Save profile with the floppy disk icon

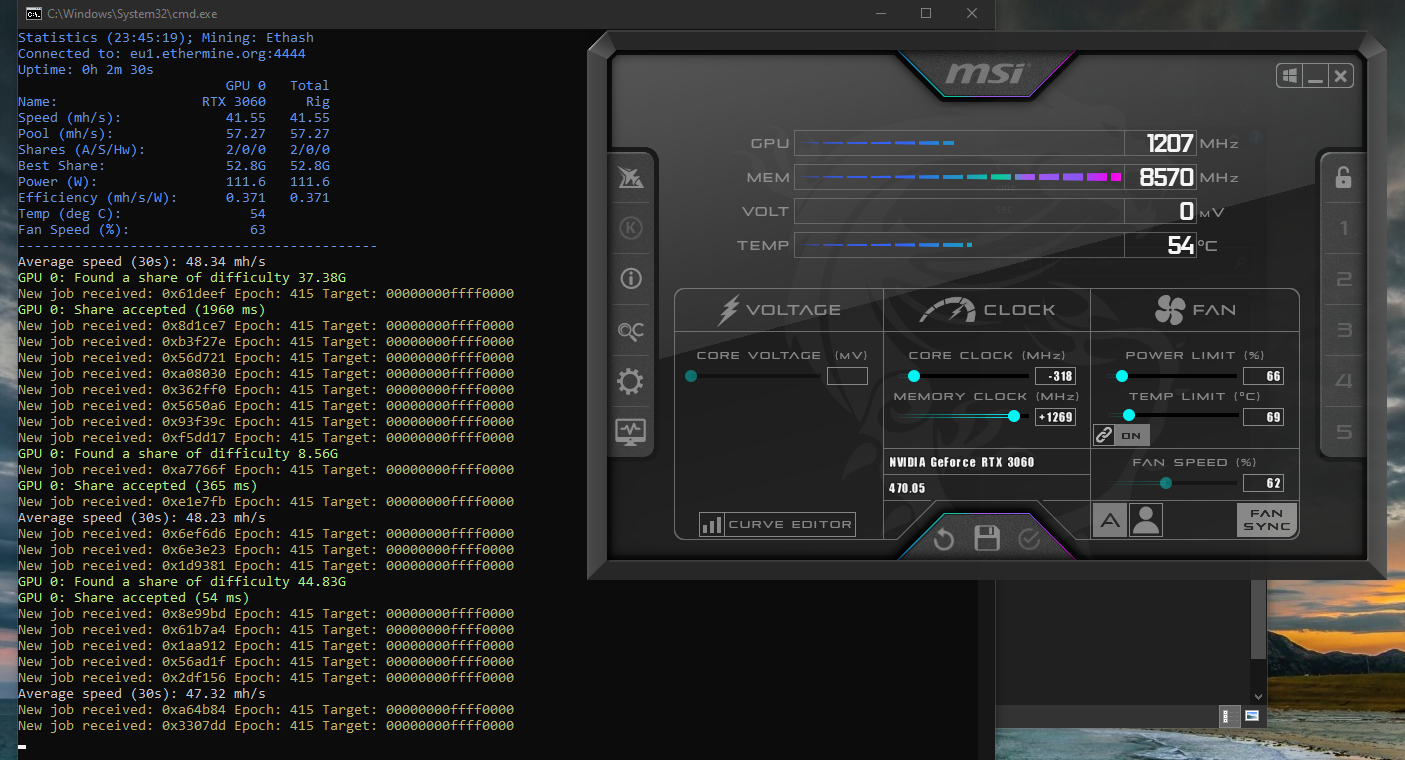[987, 539]
